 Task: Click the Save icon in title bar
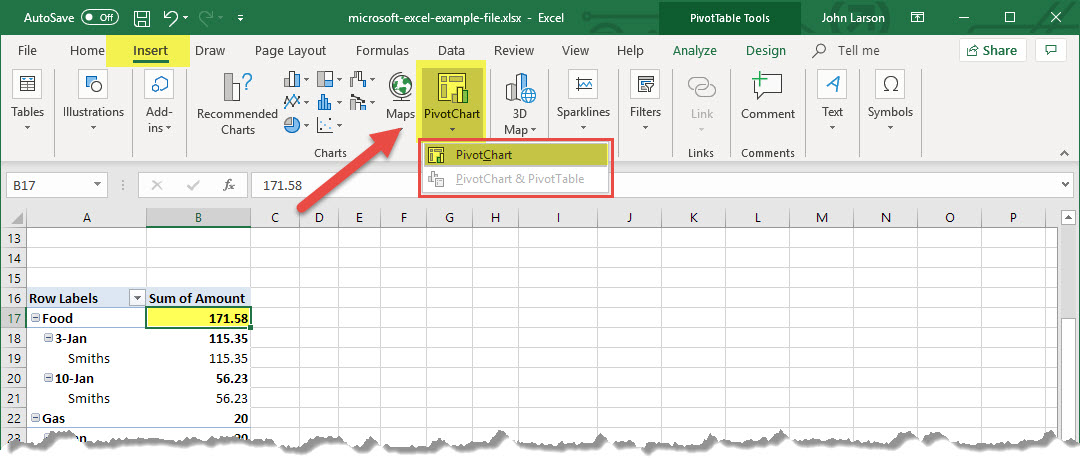[x=142, y=18]
